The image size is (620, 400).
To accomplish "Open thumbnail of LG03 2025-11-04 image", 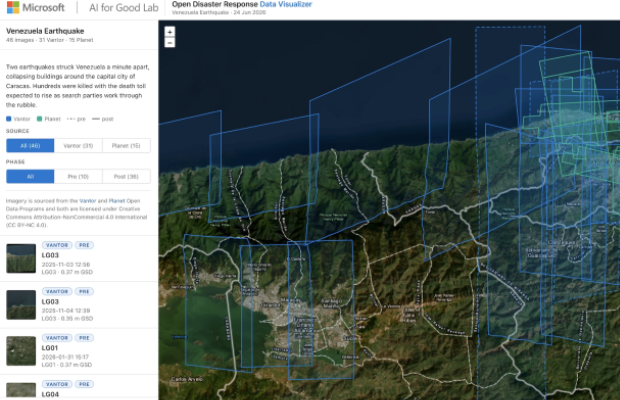I will 21,305.
